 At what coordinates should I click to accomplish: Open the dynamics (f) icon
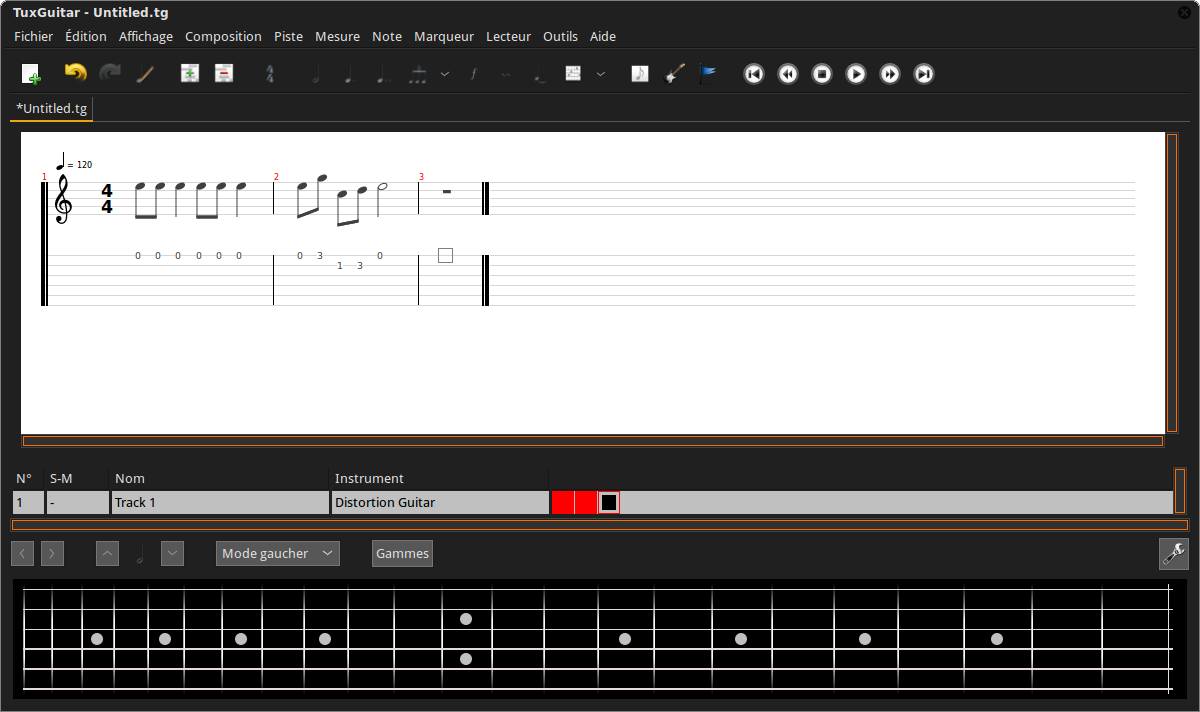point(473,74)
